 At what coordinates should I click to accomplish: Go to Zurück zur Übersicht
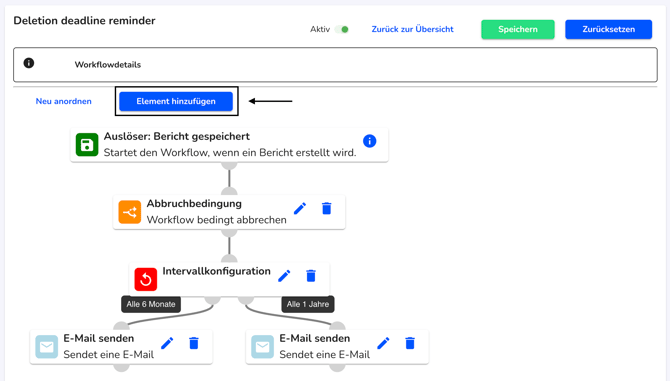[412, 29]
